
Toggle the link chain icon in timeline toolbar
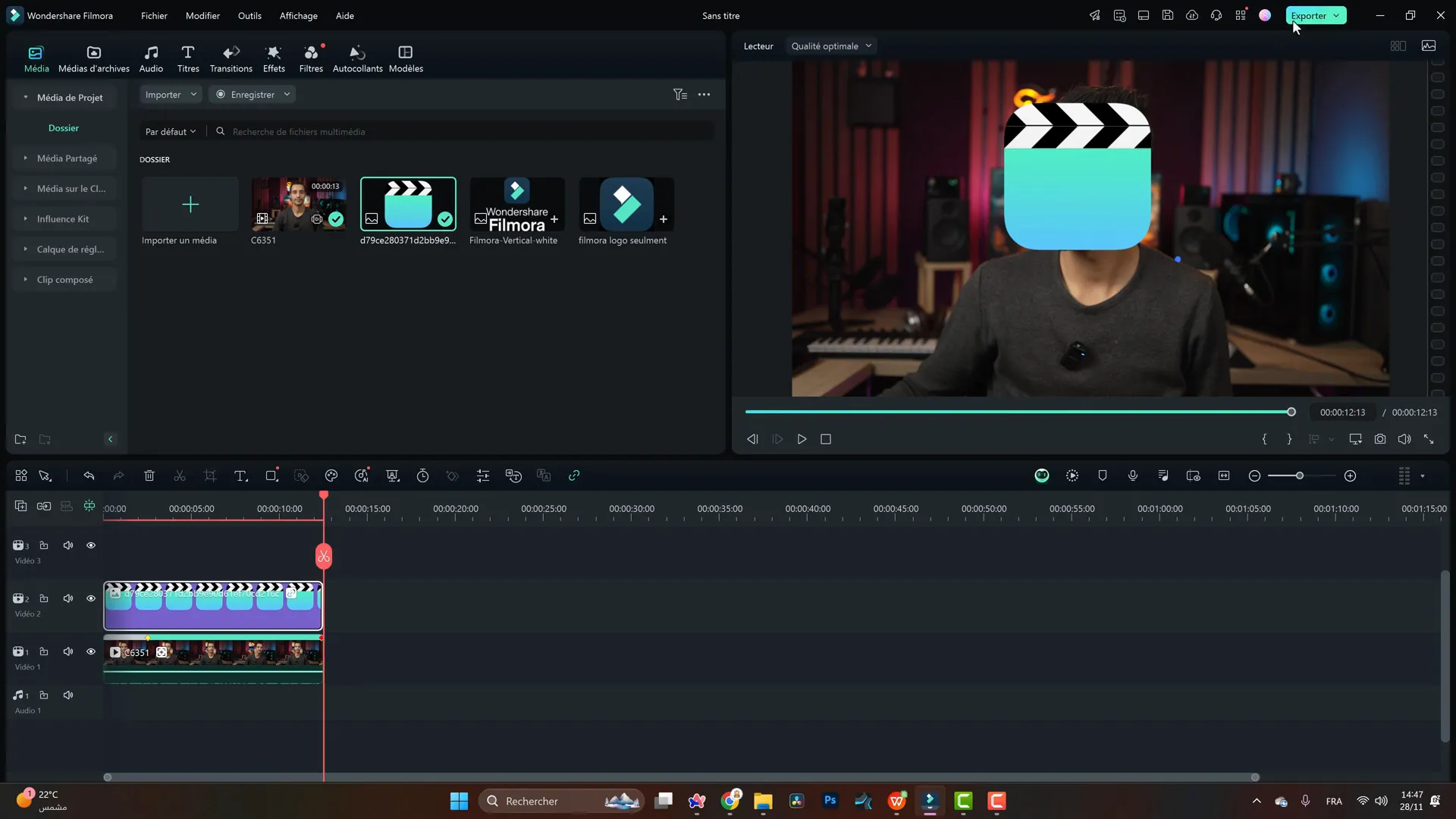pos(574,475)
